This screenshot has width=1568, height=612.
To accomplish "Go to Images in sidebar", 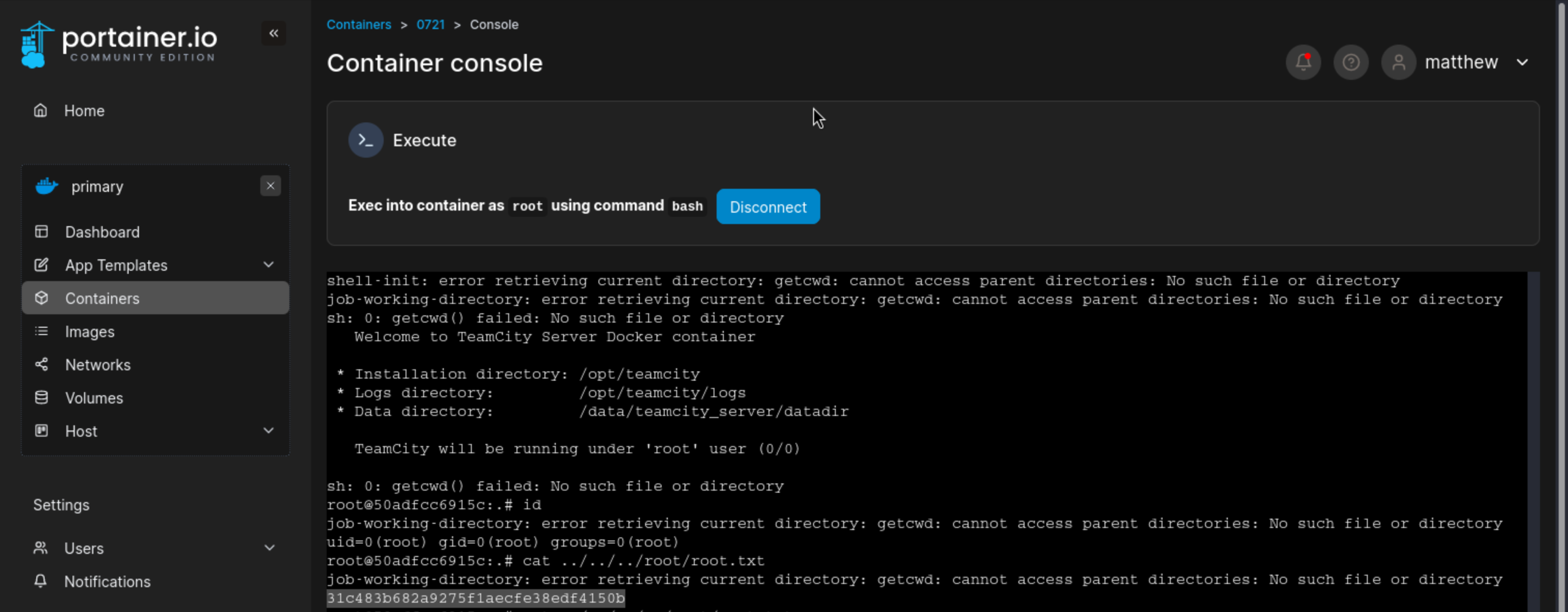I will [90, 332].
